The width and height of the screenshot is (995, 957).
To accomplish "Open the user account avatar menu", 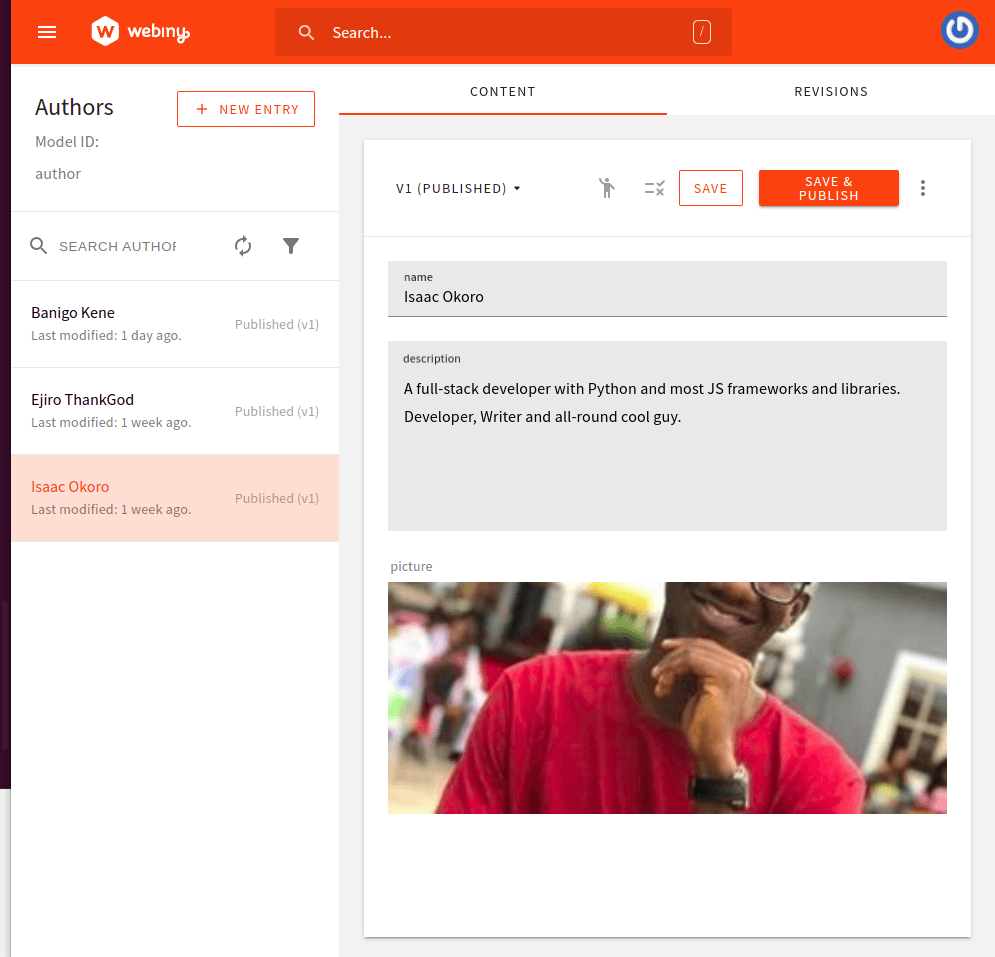I will click(x=959, y=31).
